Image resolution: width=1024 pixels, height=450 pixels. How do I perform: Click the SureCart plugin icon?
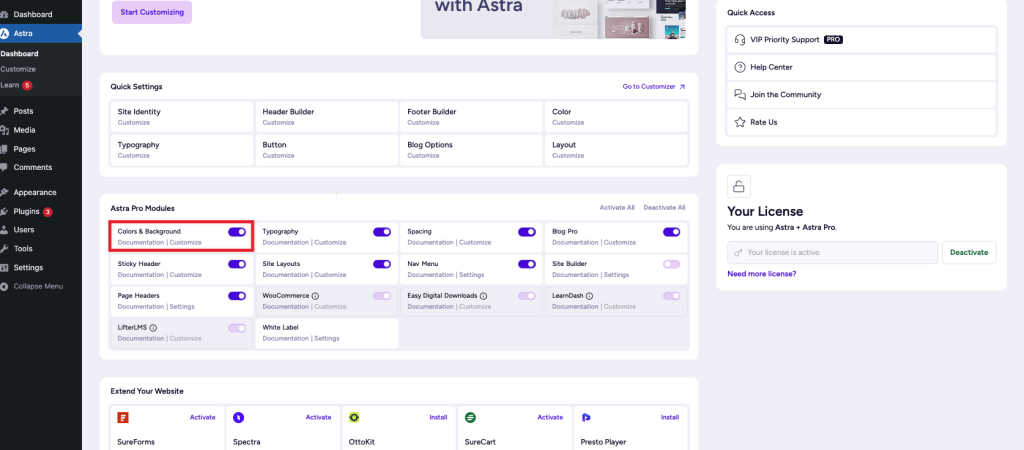pyautogui.click(x=470, y=417)
